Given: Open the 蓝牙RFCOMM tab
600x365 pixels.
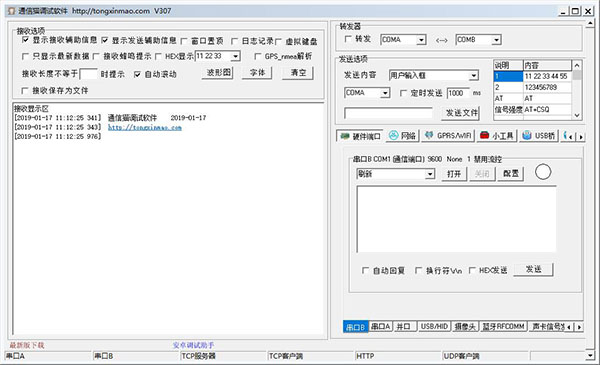Looking at the screenshot, I should (x=503, y=326).
